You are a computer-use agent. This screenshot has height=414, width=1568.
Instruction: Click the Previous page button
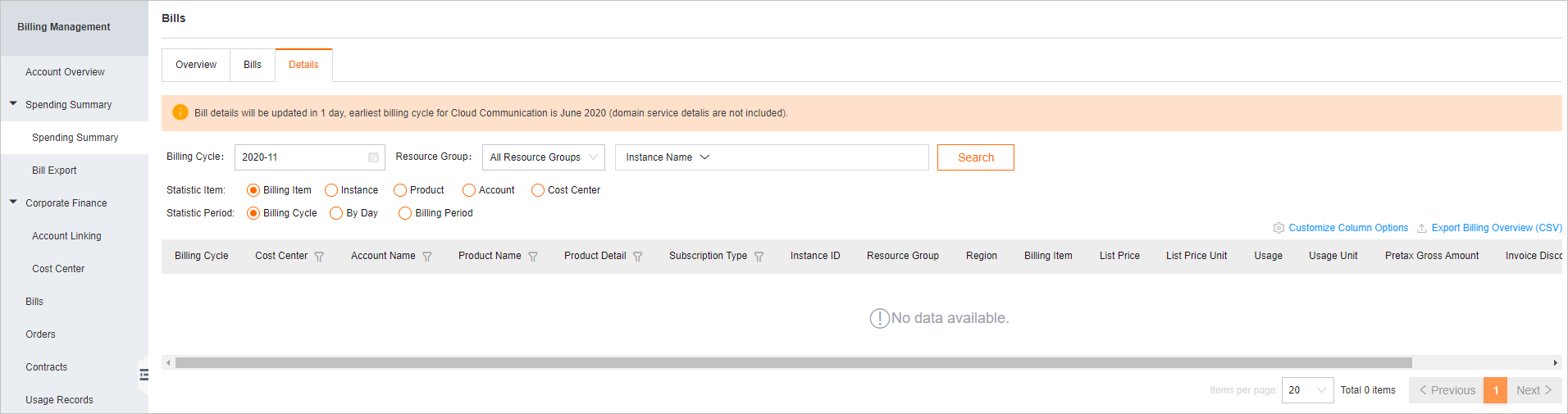(1447, 390)
